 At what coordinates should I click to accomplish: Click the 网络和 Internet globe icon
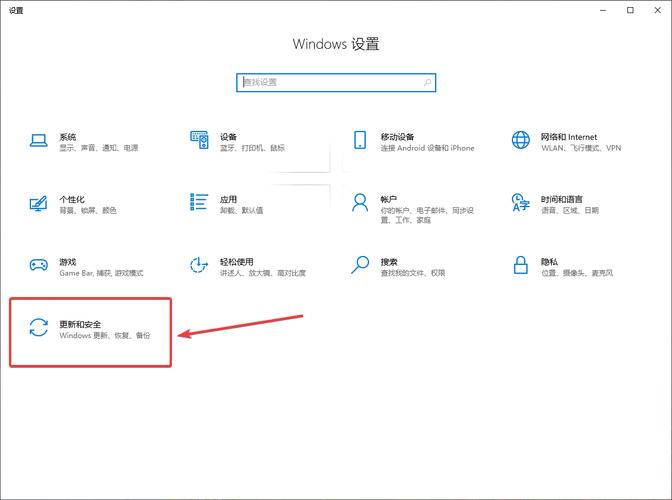[520, 141]
